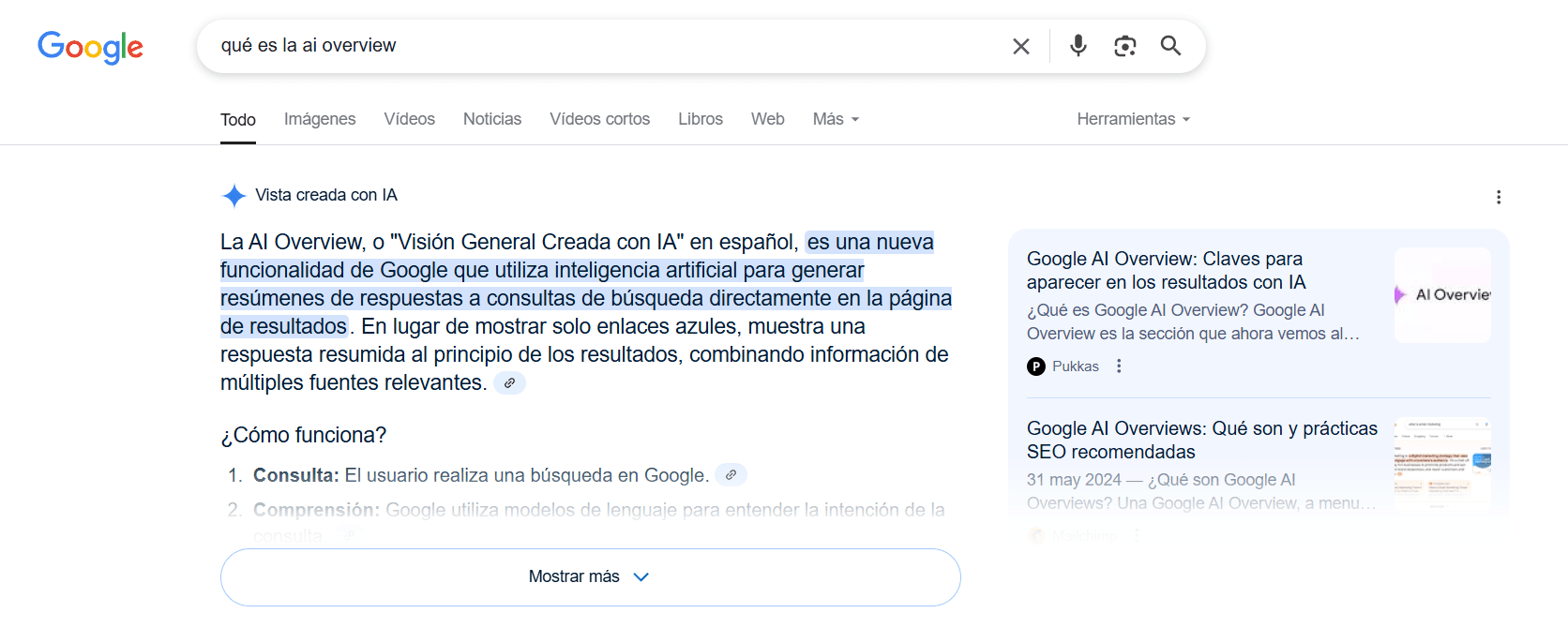Click the highlighted 'es una nueva funcionalidad' text
The width and height of the screenshot is (1568, 628).
pos(586,284)
